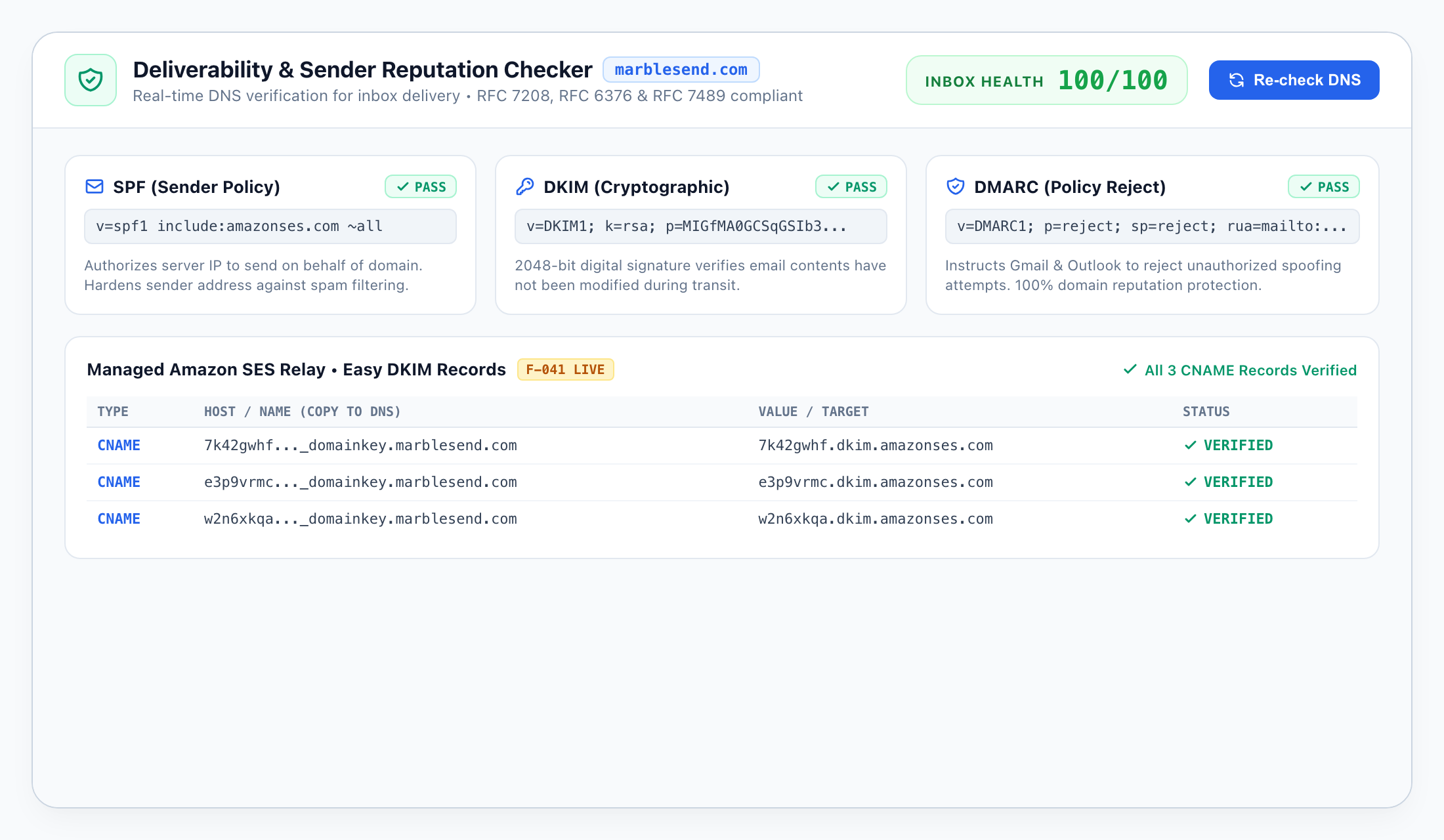
Task: Click the VERIFIED checkmark for w2n6xkqa row
Action: point(1191,519)
